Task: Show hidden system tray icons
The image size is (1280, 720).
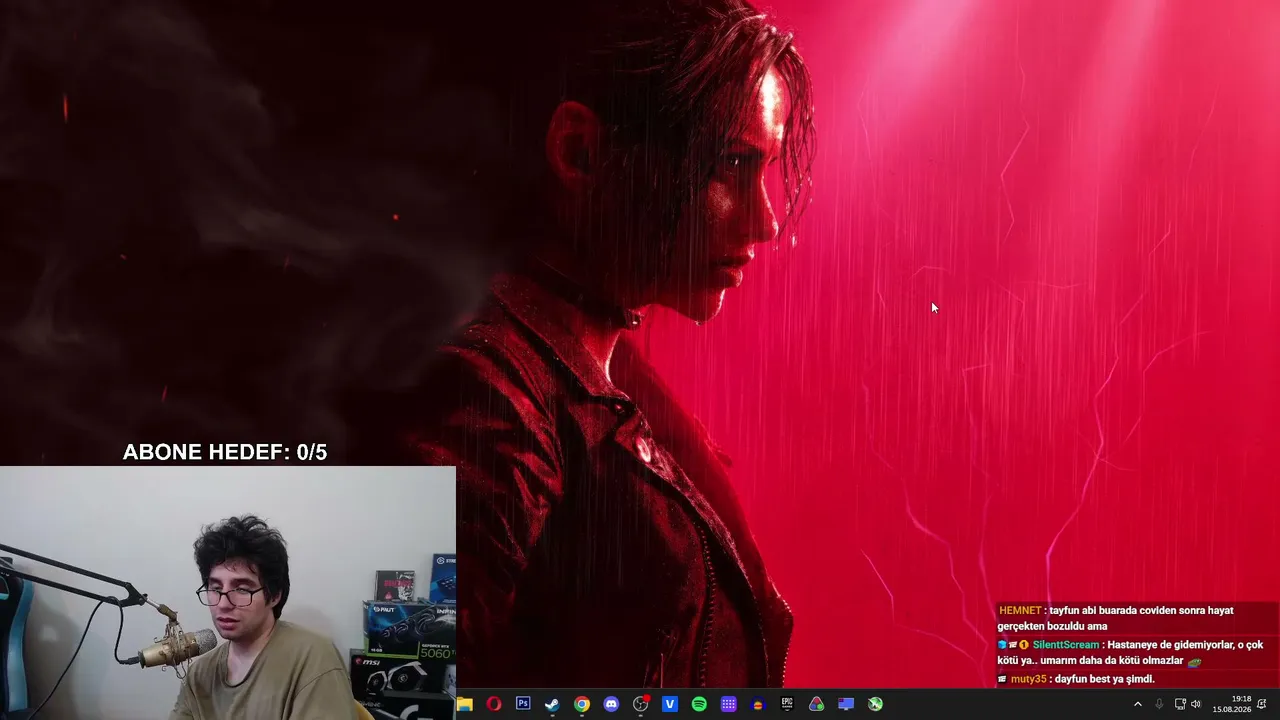Action: coord(1137,704)
